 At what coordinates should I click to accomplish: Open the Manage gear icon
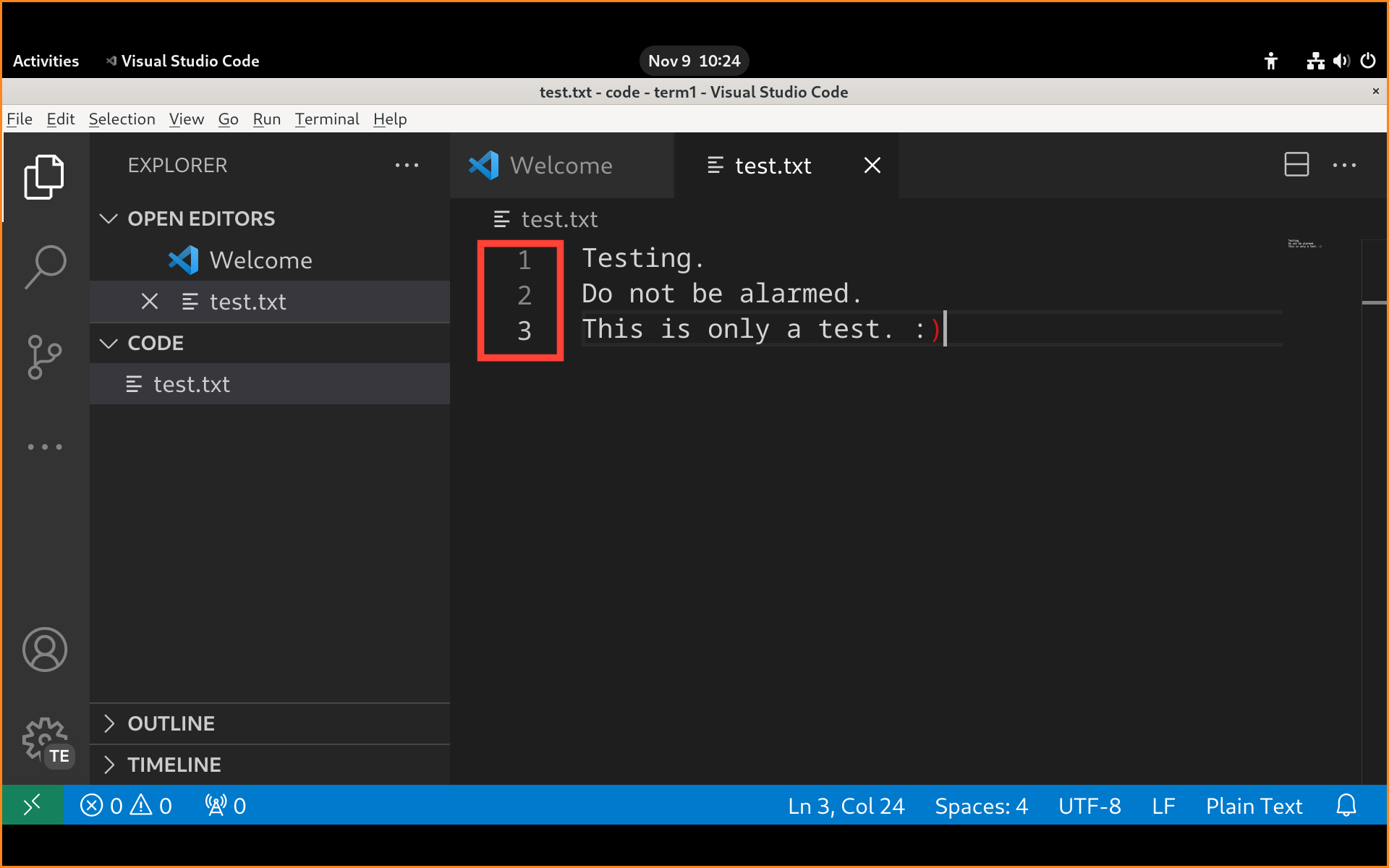(x=44, y=740)
